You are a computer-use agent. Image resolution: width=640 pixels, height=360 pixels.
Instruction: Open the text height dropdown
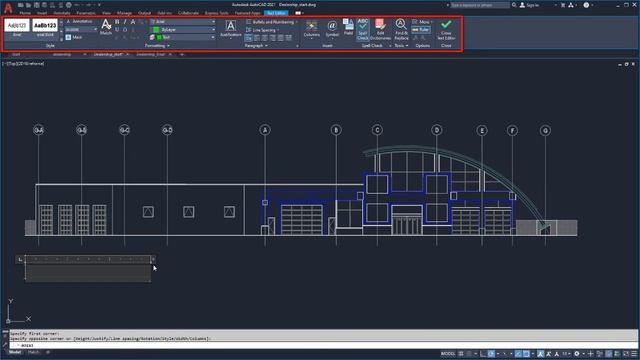pos(81,29)
